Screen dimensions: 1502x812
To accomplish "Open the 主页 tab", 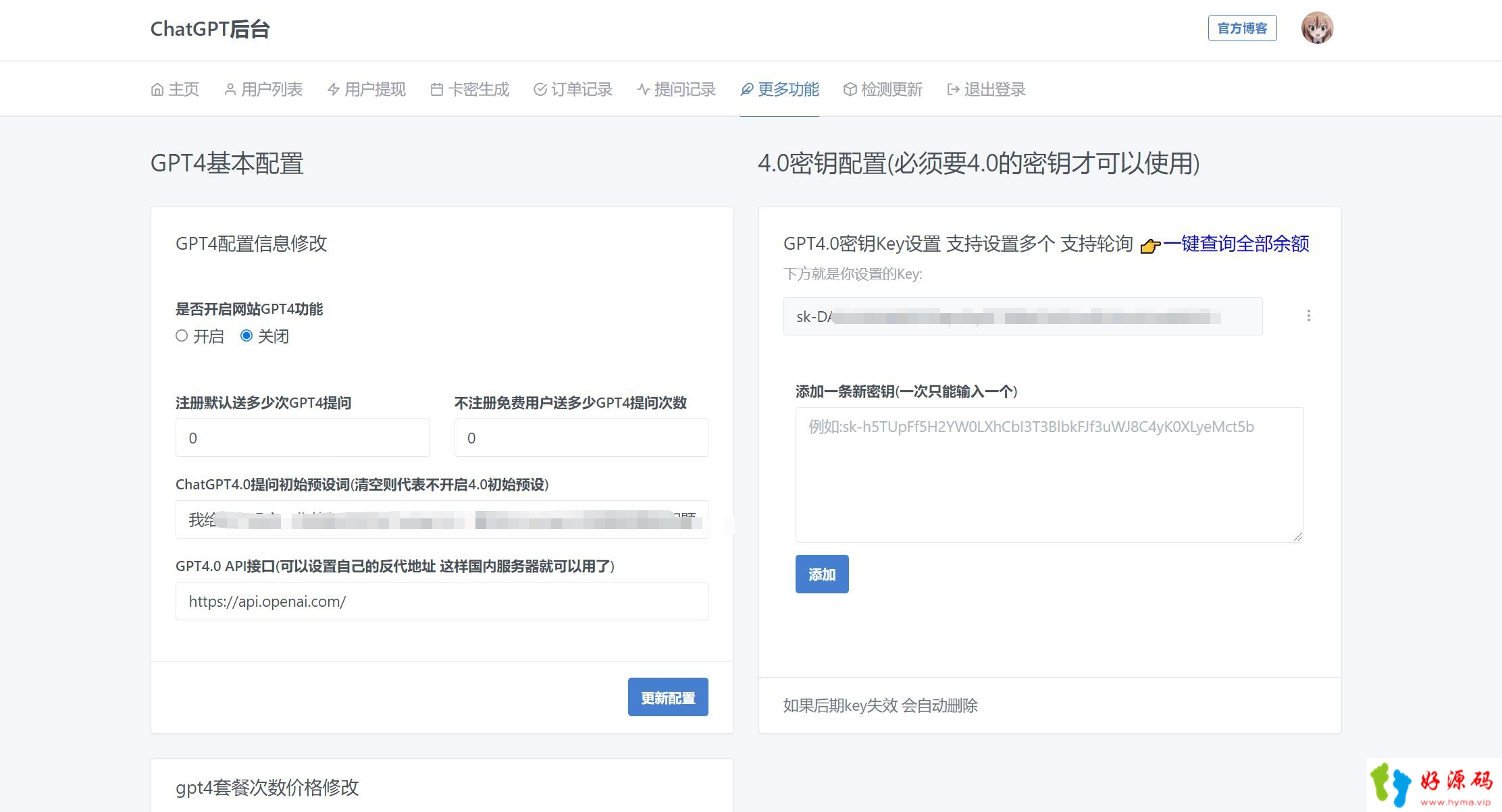I will click(175, 89).
